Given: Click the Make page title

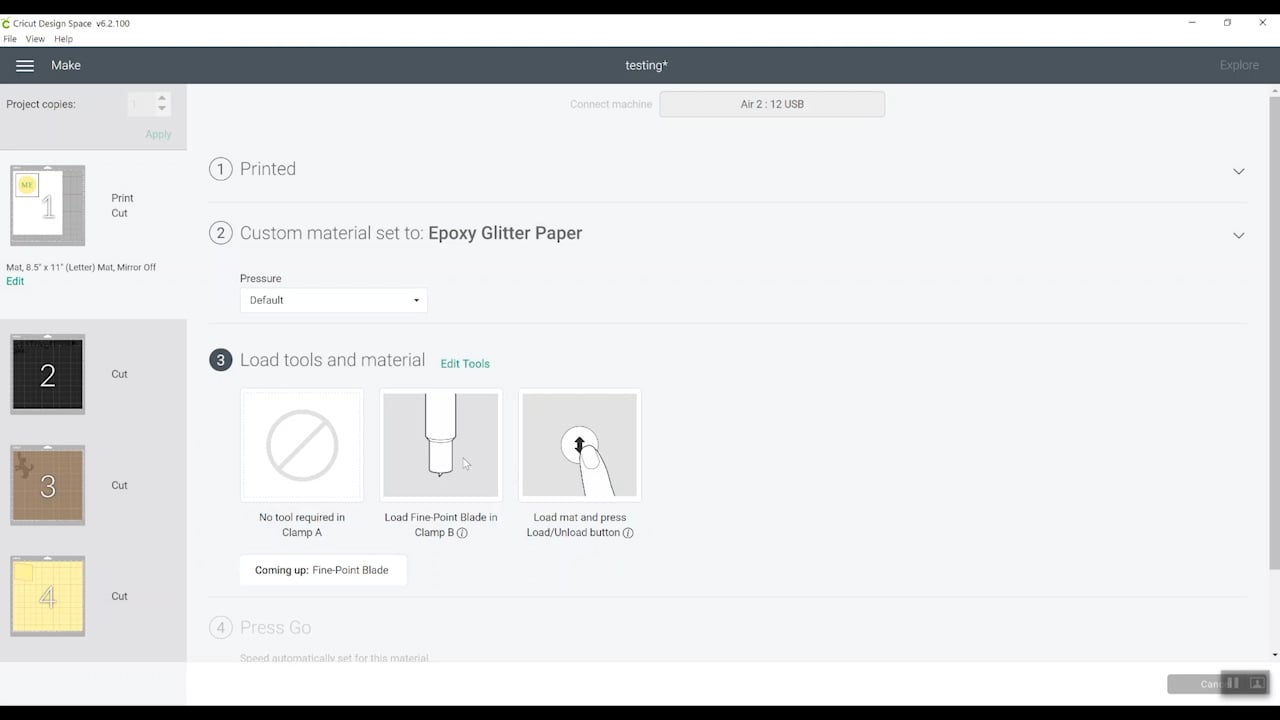Looking at the screenshot, I should point(66,65).
